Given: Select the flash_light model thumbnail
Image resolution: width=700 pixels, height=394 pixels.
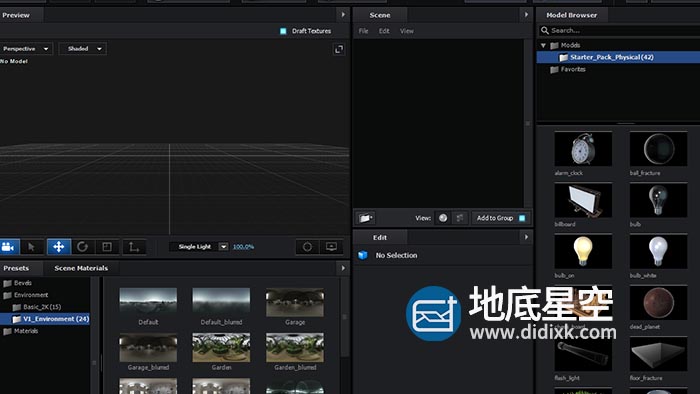Looking at the screenshot, I should click(x=583, y=354).
